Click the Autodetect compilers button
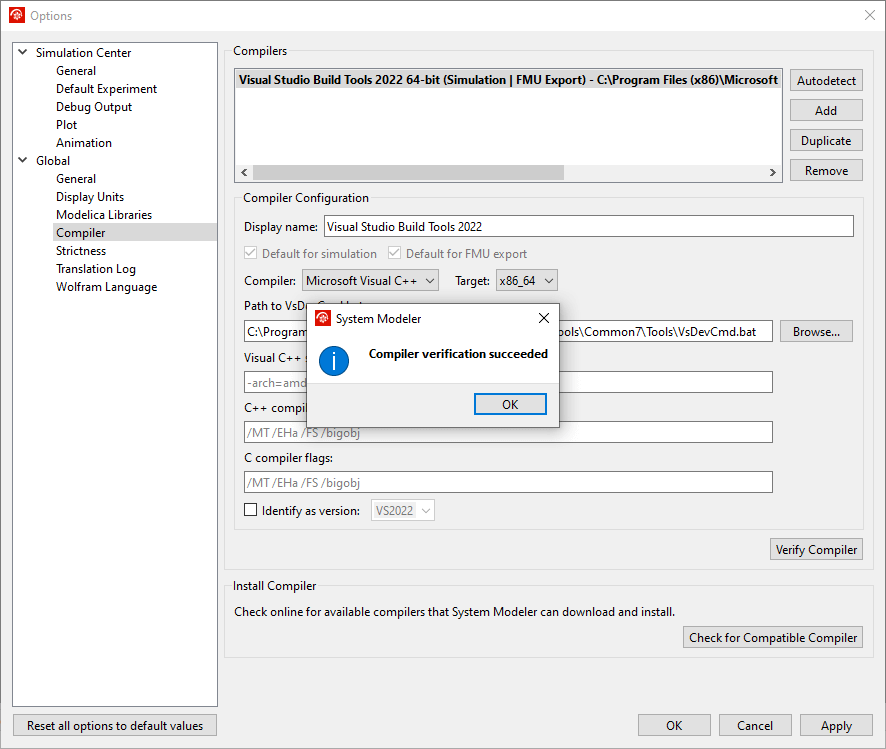This screenshot has height=749, width=886. tap(826, 81)
